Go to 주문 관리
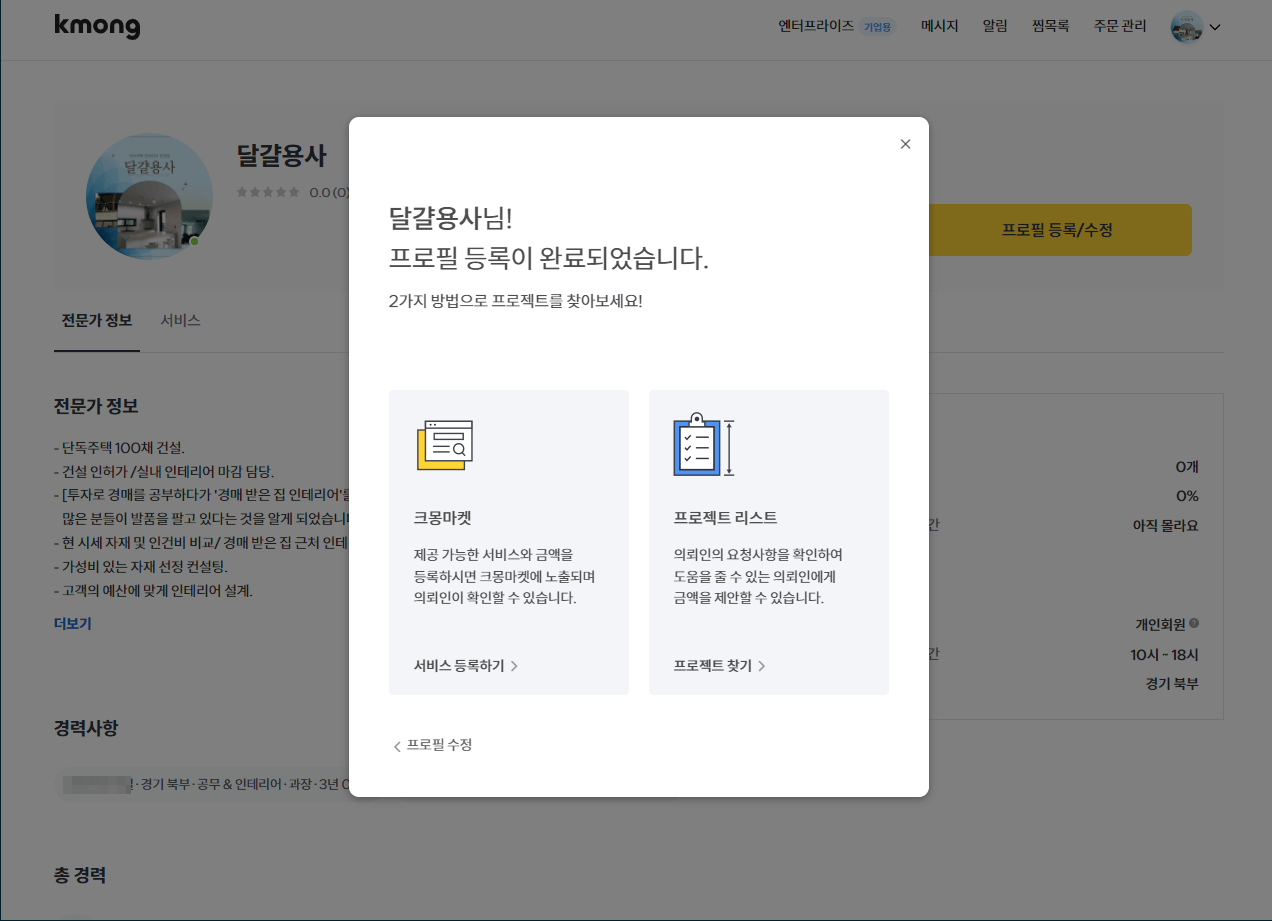1272x921 pixels. pos(1119,26)
